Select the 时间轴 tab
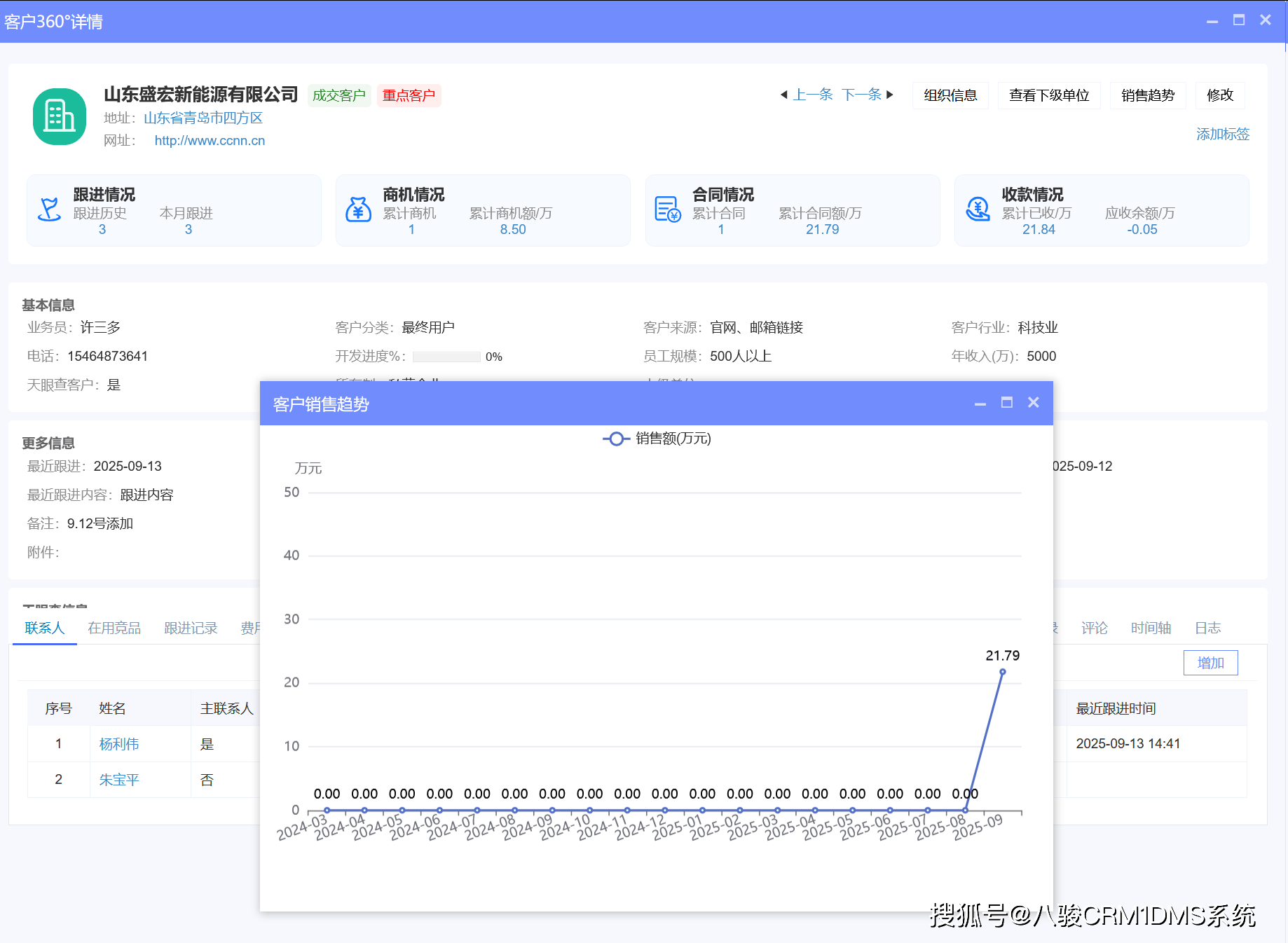 pyautogui.click(x=1151, y=628)
